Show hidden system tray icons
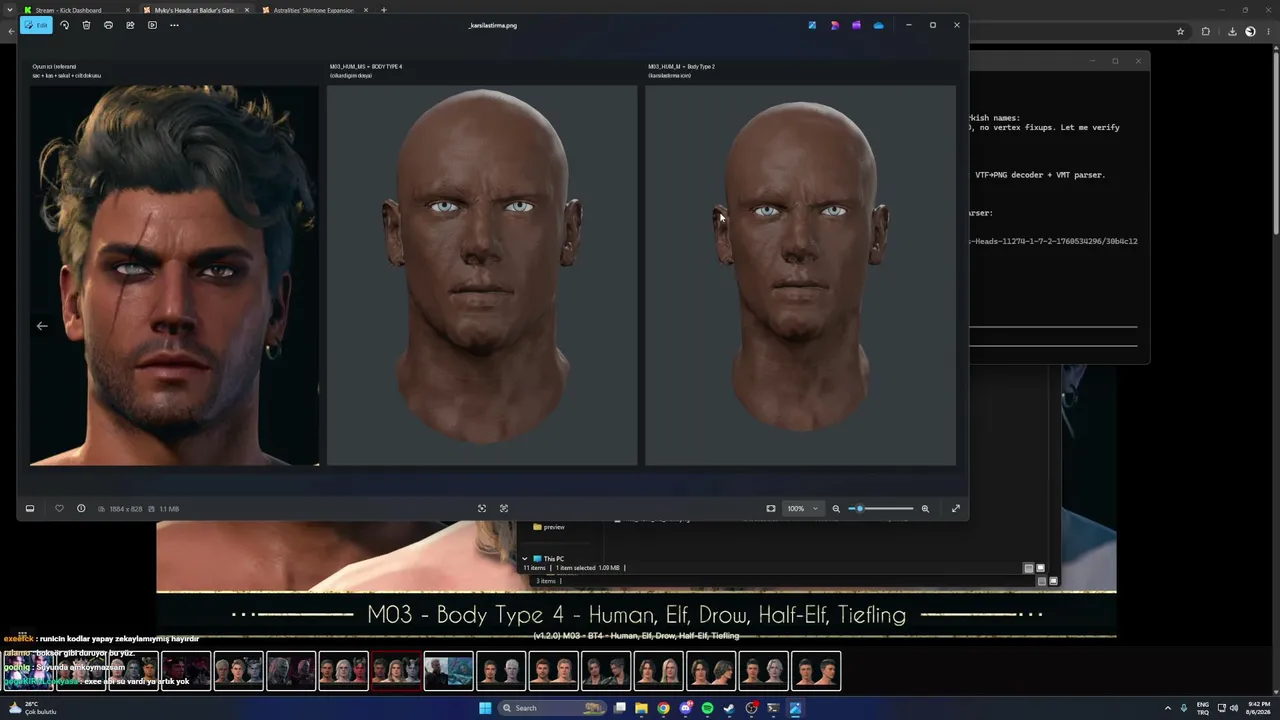 (1168, 708)
